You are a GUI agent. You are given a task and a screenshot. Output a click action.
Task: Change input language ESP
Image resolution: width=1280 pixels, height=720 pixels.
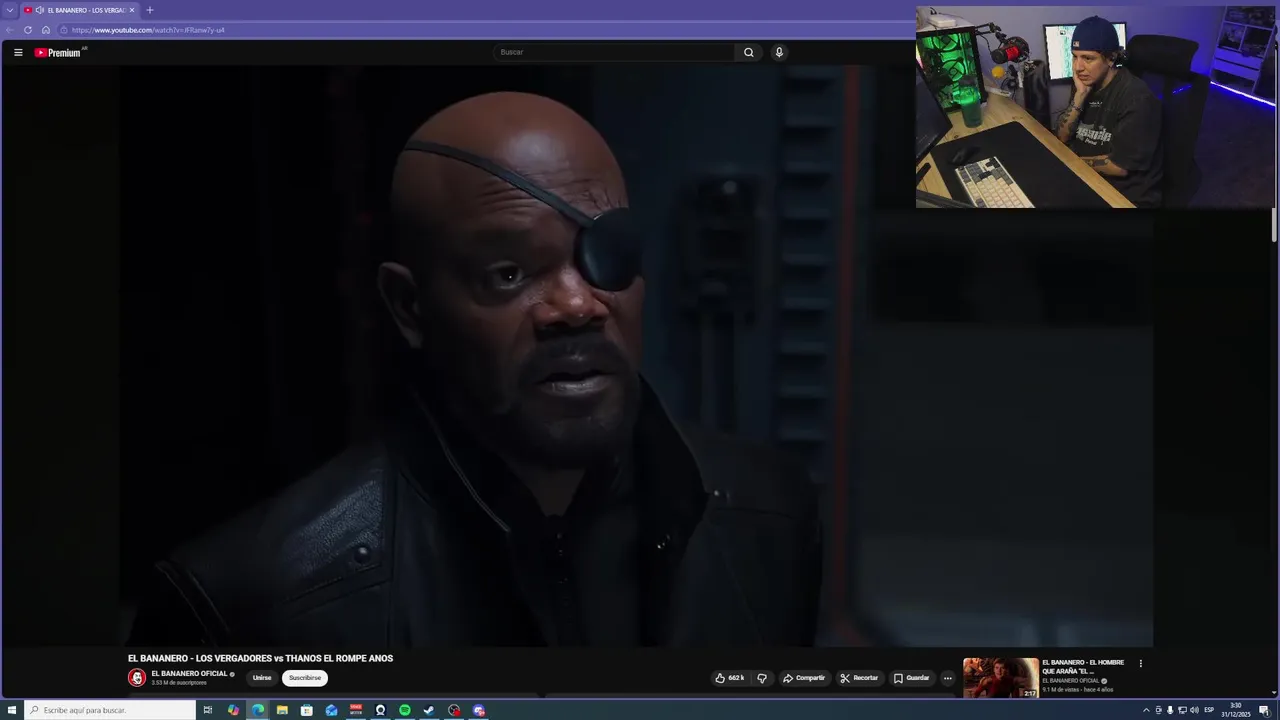[x=1209, y=710]
